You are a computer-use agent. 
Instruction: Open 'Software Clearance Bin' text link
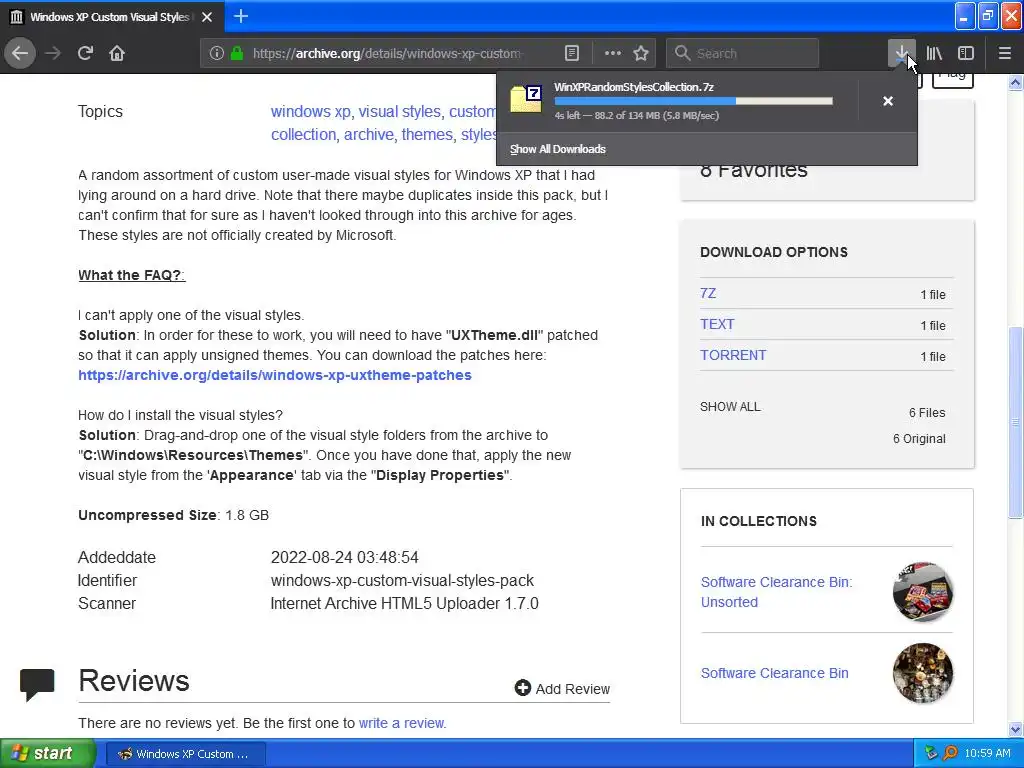click(x=775, y=673)
